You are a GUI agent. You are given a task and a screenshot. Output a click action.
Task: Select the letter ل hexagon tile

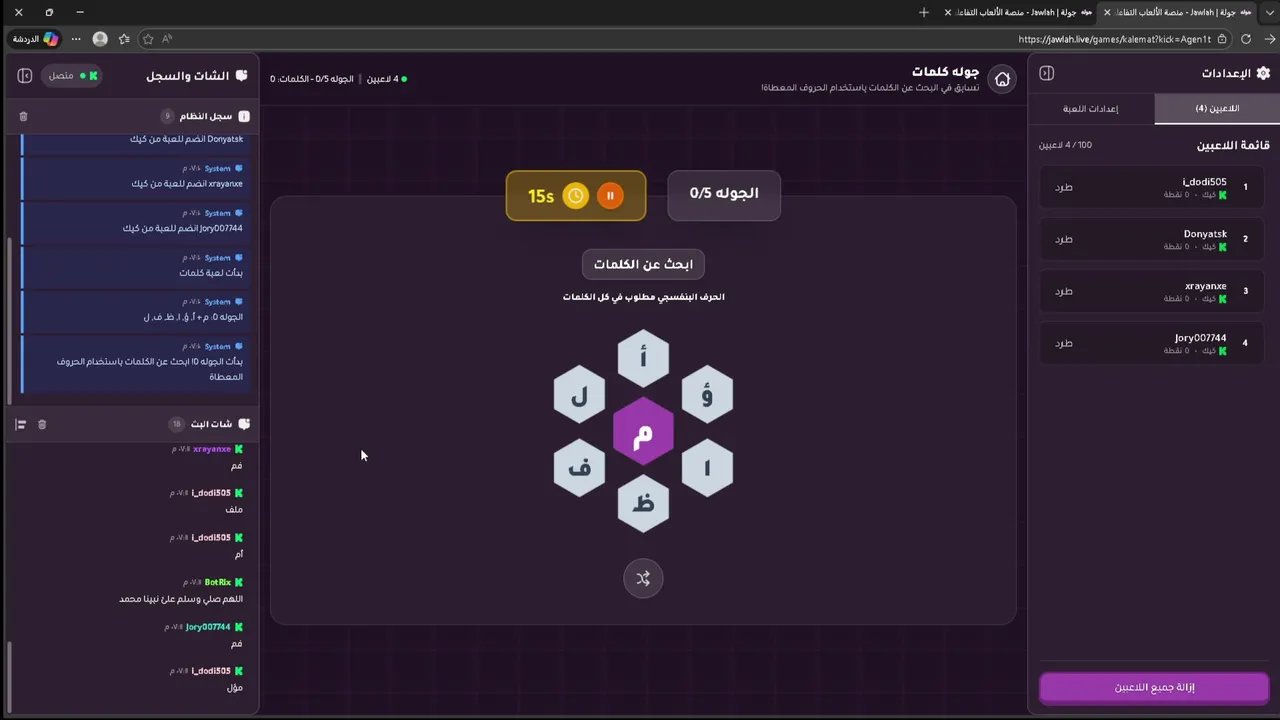pos(579,395)
